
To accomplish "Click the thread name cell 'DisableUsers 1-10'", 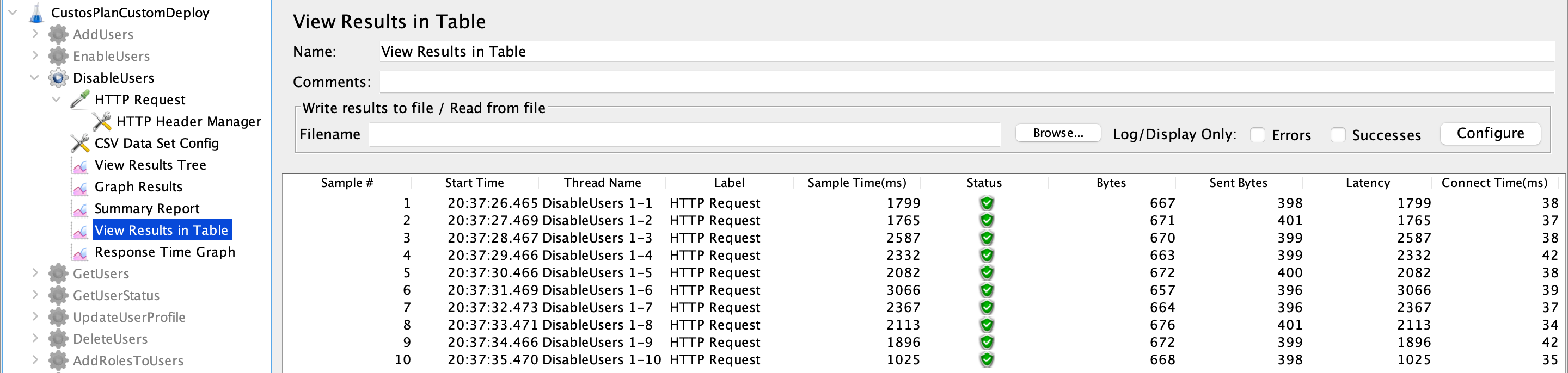I will [x=602, y=359].
